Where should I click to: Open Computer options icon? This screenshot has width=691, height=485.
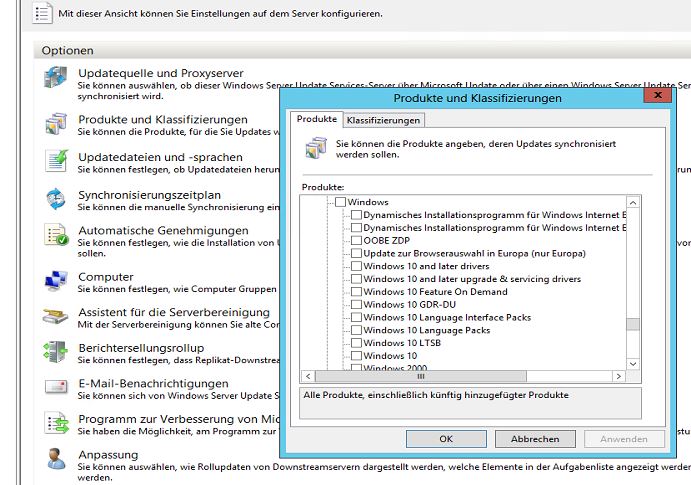56,281
